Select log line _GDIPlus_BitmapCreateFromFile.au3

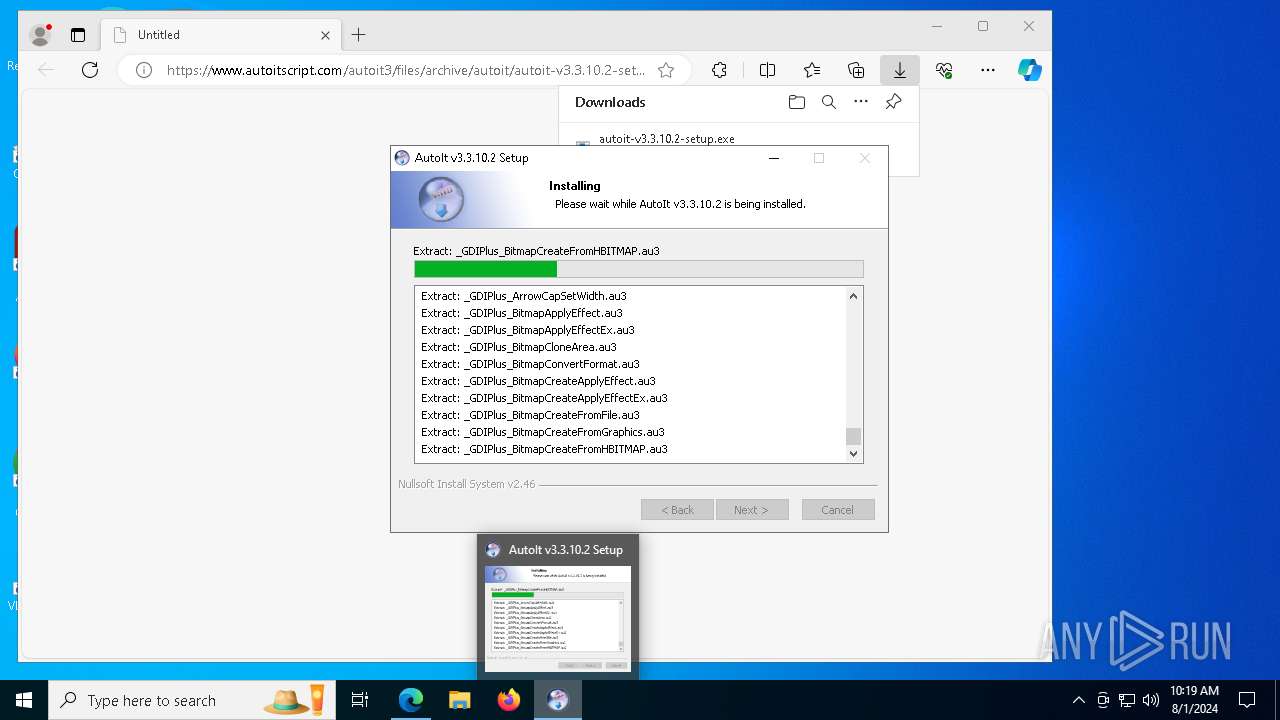[x=530, y=415]
